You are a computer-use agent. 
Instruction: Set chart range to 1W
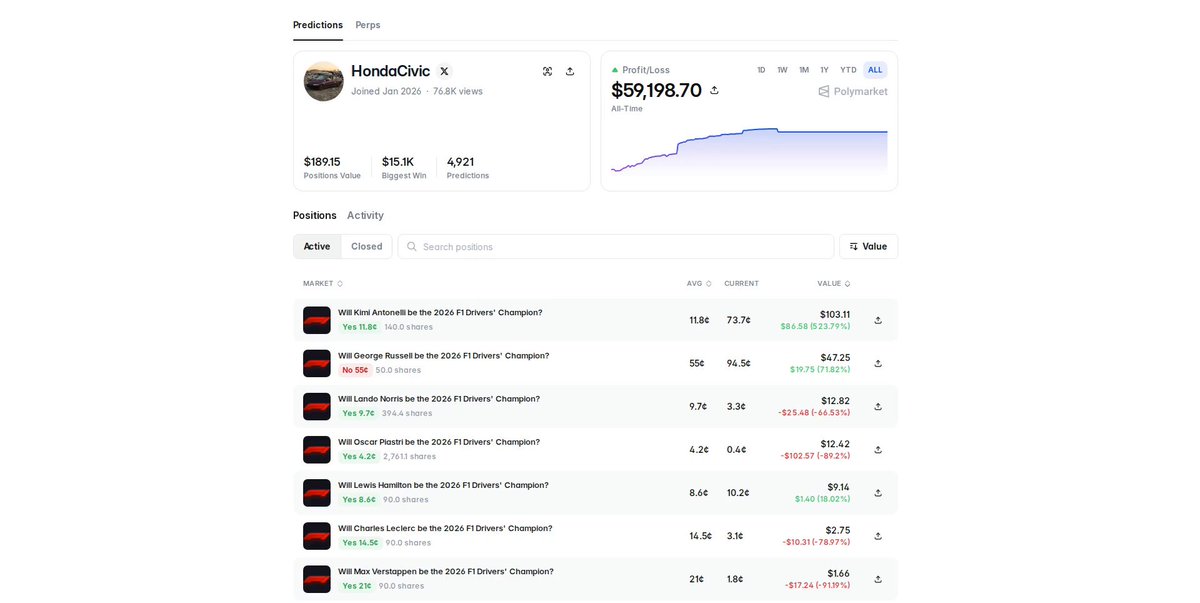[x=782, y=70]
